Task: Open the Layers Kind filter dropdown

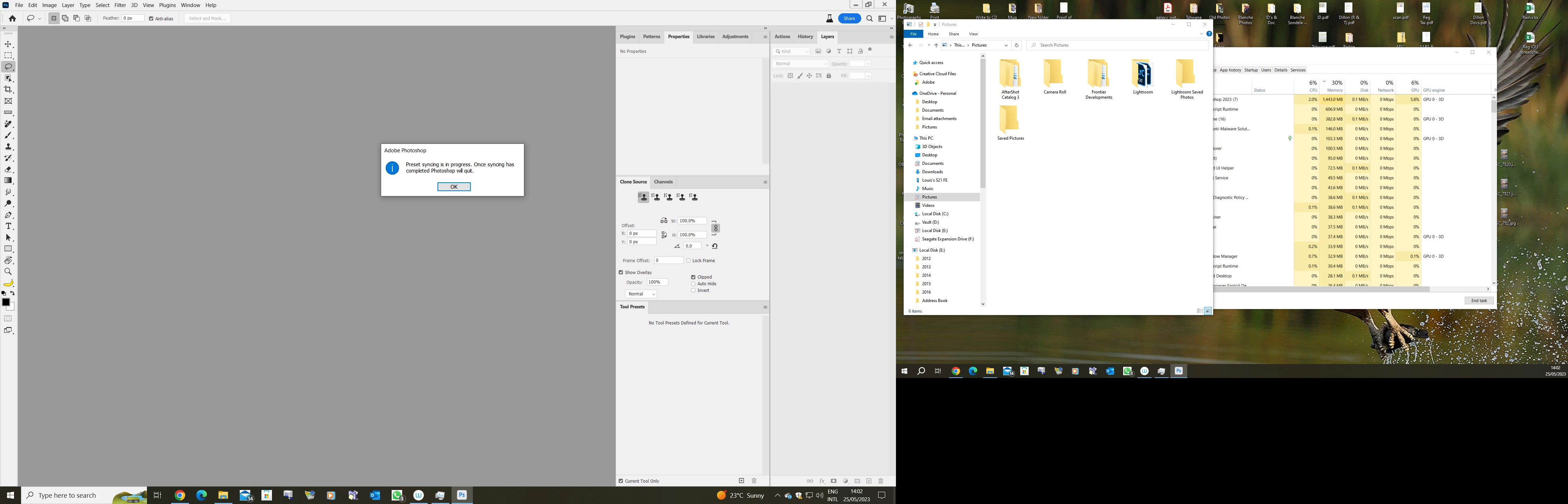Action: 792,51
